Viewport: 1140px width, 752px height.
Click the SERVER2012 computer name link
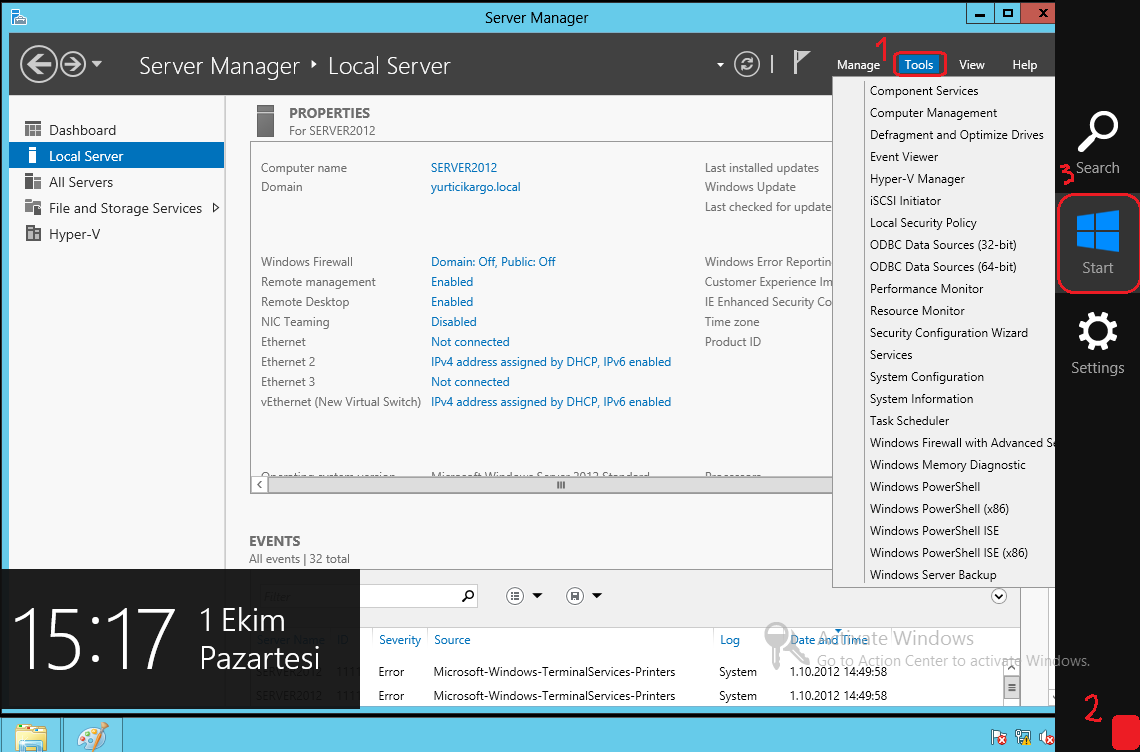(x=463, y=168)
